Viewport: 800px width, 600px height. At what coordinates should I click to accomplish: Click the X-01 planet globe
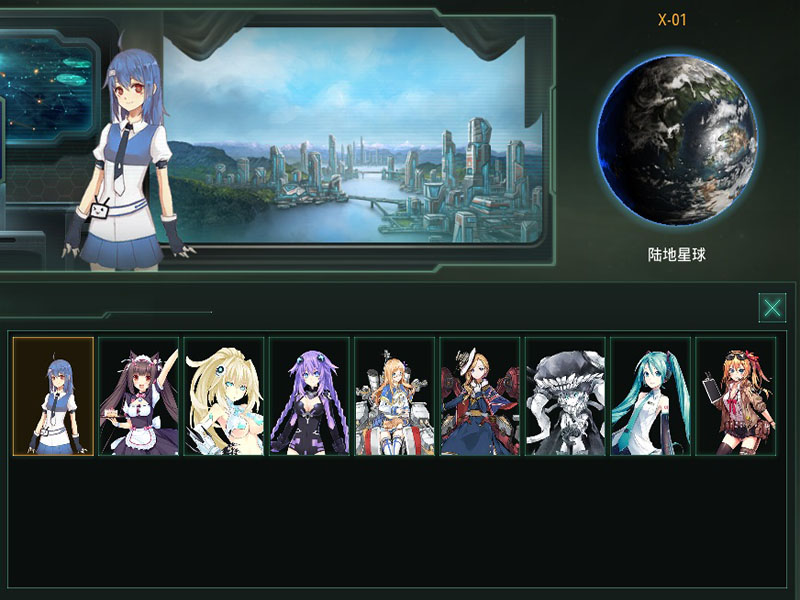677,139
